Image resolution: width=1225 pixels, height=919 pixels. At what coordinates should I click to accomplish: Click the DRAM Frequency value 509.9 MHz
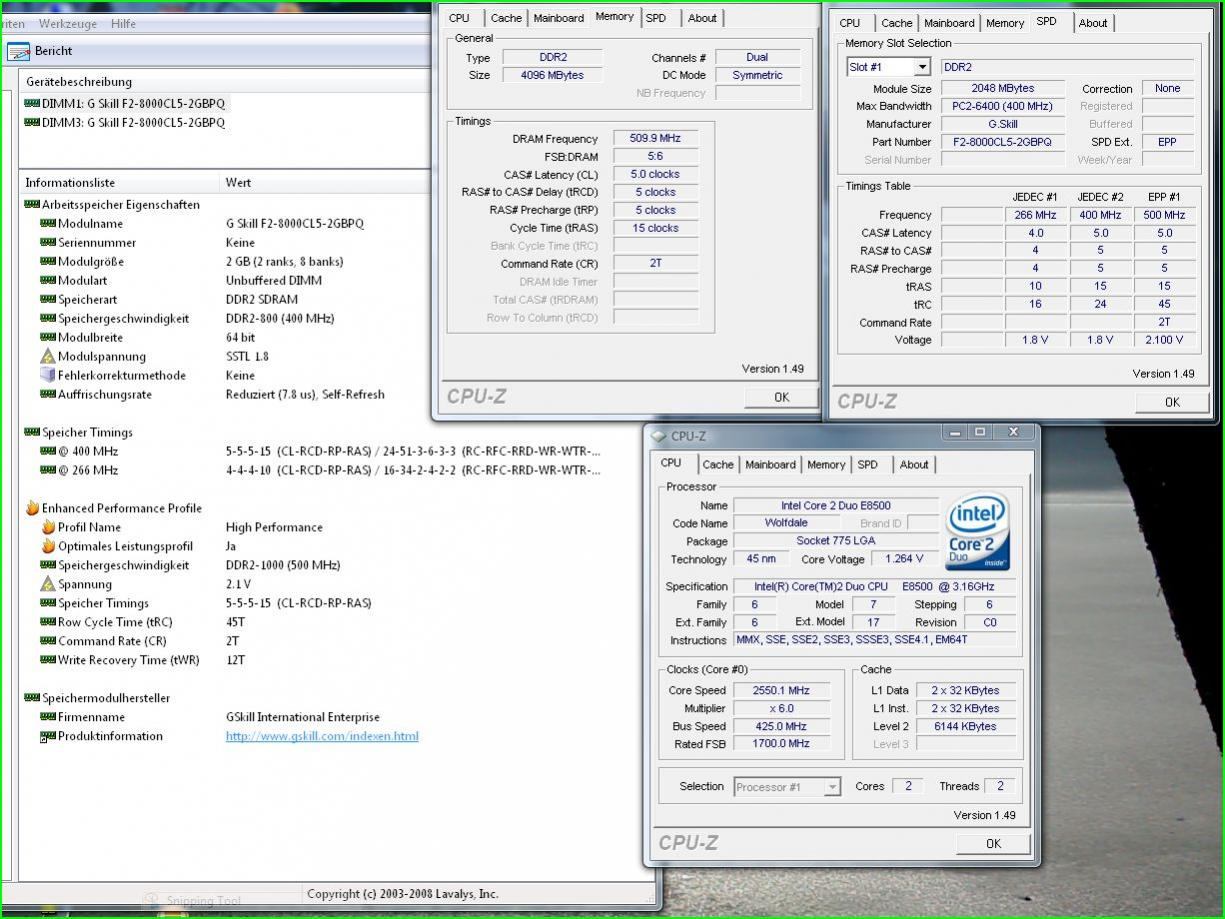[x=654, y=138]
